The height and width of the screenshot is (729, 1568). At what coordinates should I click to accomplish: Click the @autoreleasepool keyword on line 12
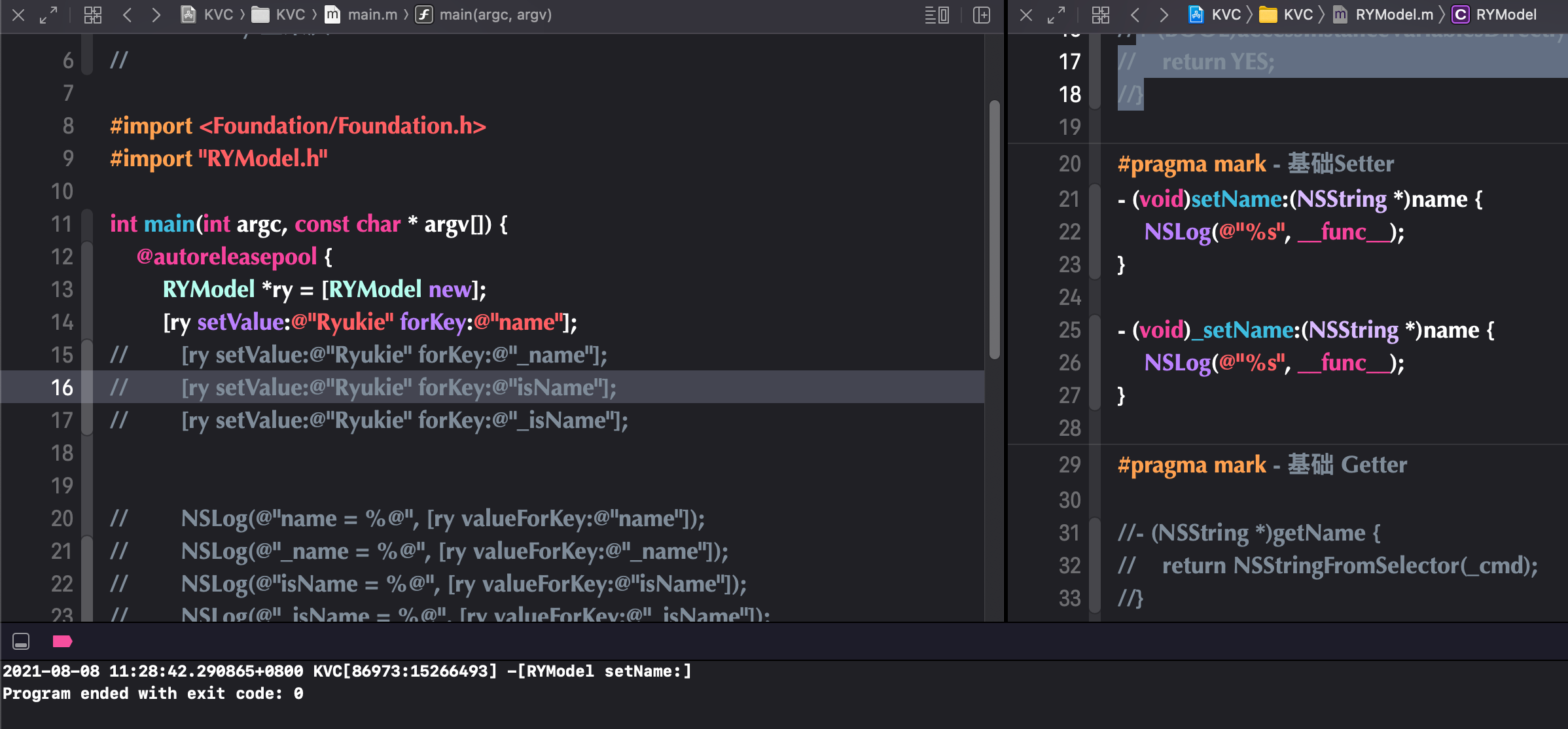pyautogui.click(x=226, y=257)
